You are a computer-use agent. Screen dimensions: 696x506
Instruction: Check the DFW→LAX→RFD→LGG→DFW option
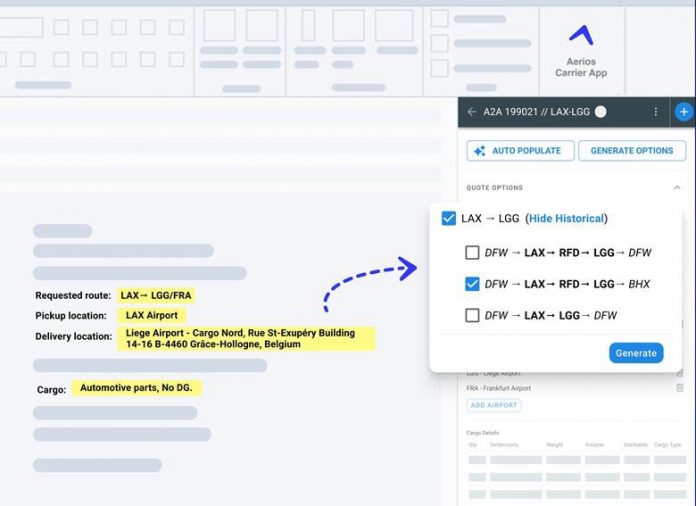[x=472, y=253]
